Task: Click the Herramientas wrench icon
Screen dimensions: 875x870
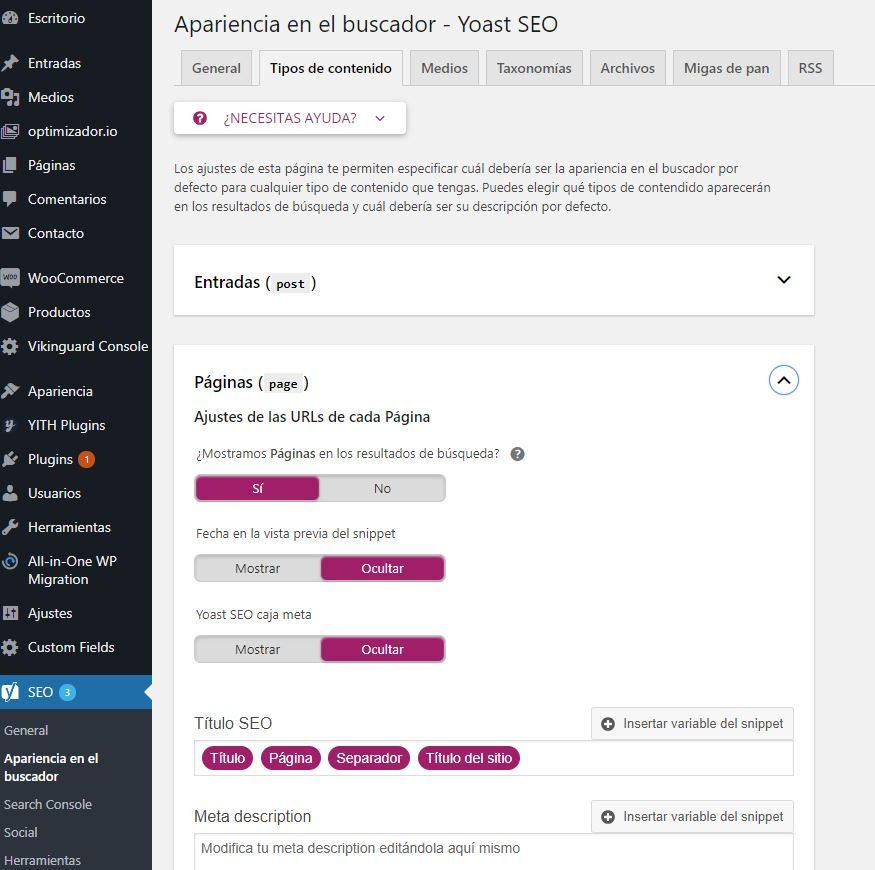Action: point(9,527)
